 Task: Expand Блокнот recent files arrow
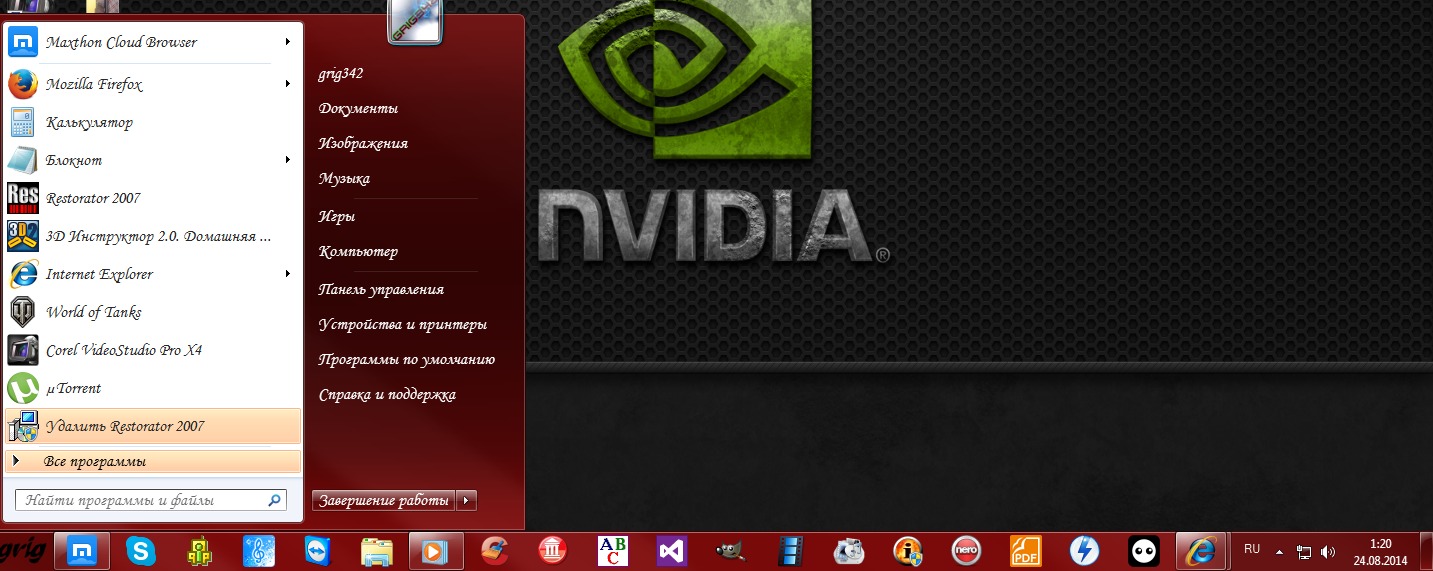(288, 160)
